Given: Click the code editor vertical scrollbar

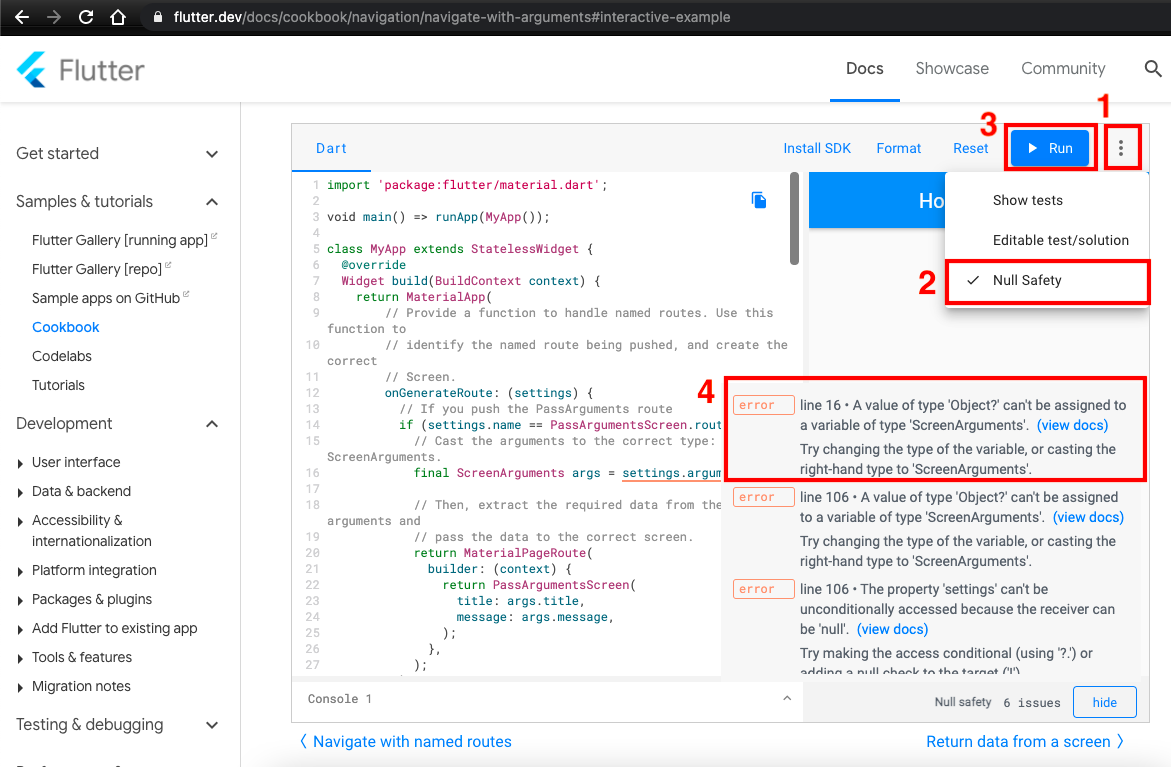Looking at the screenshot, I should coord(794,219).
